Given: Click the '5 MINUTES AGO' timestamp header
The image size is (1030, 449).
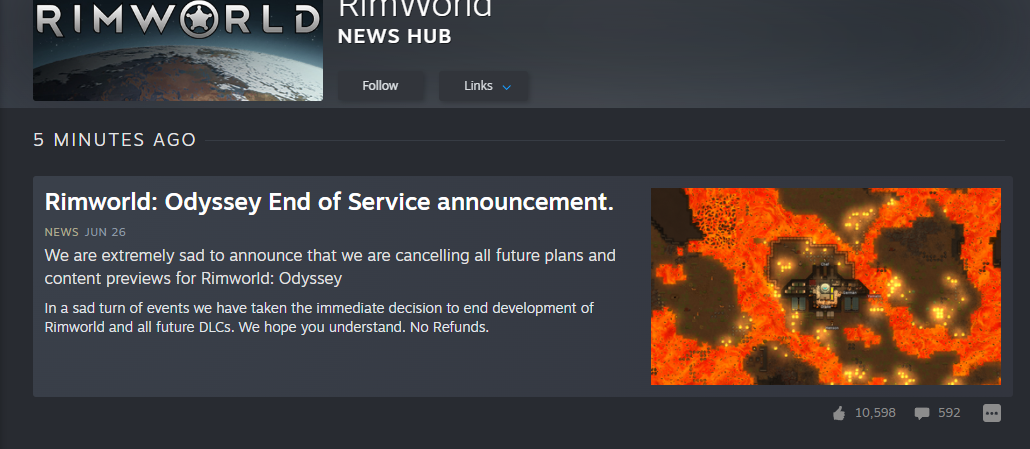Looking at the screenshot, I should [115, 140].
